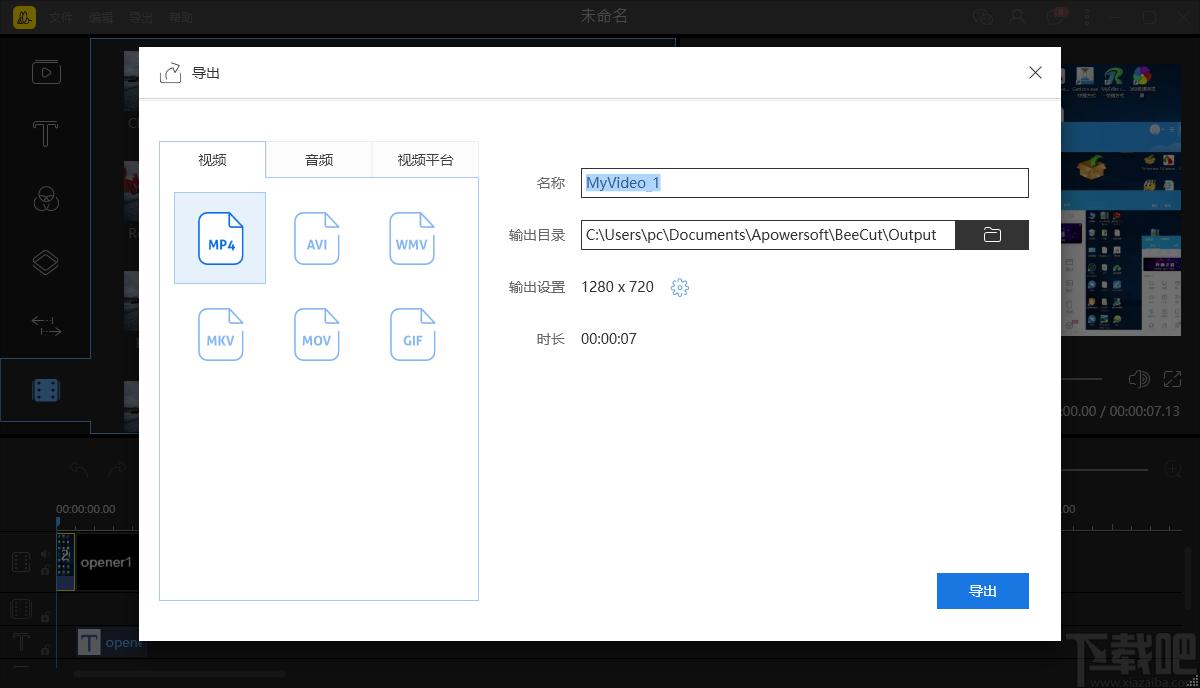This screenshot has height=688, width=1200.
Task: Select the GIF format icon
Action: click(x=412, y=334)
